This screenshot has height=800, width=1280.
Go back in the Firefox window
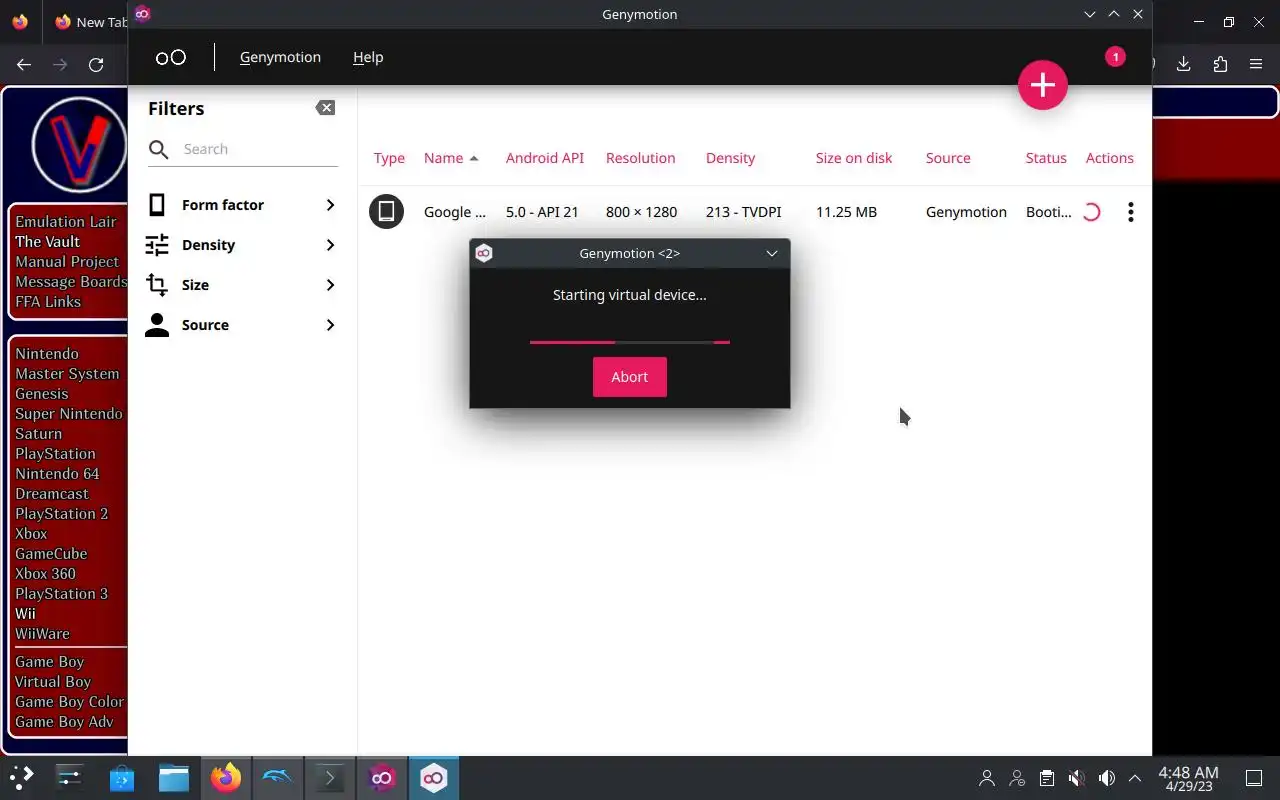click(24, 64)
